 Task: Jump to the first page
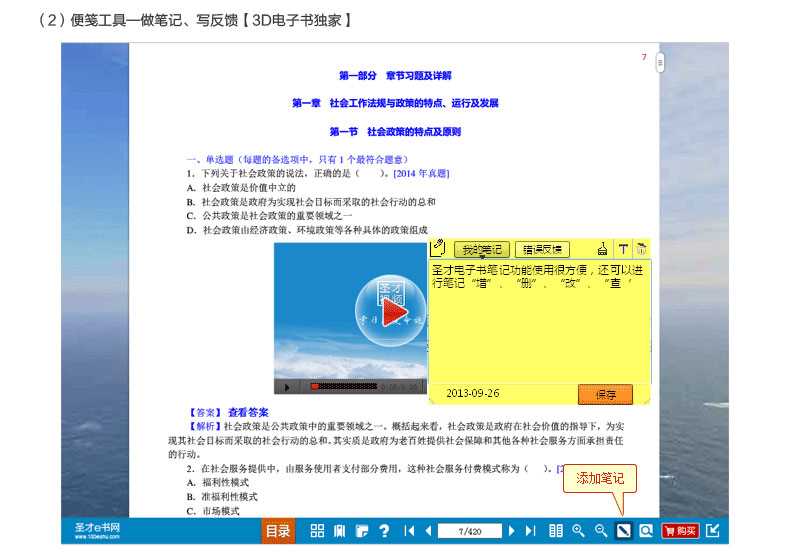409,531
